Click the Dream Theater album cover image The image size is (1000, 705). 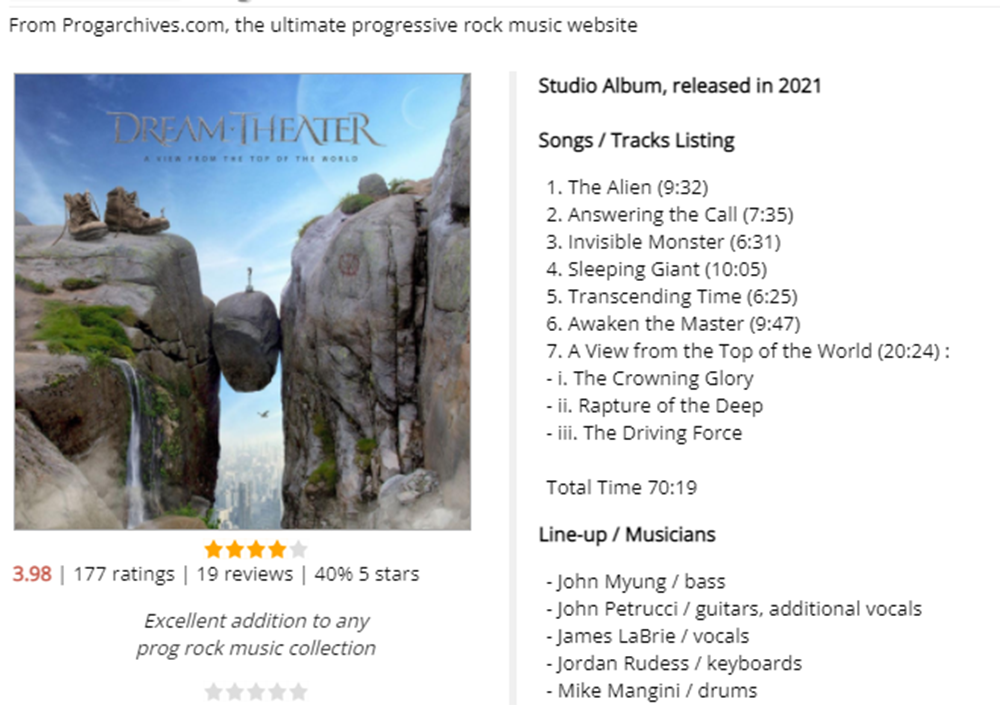point(242,301)
